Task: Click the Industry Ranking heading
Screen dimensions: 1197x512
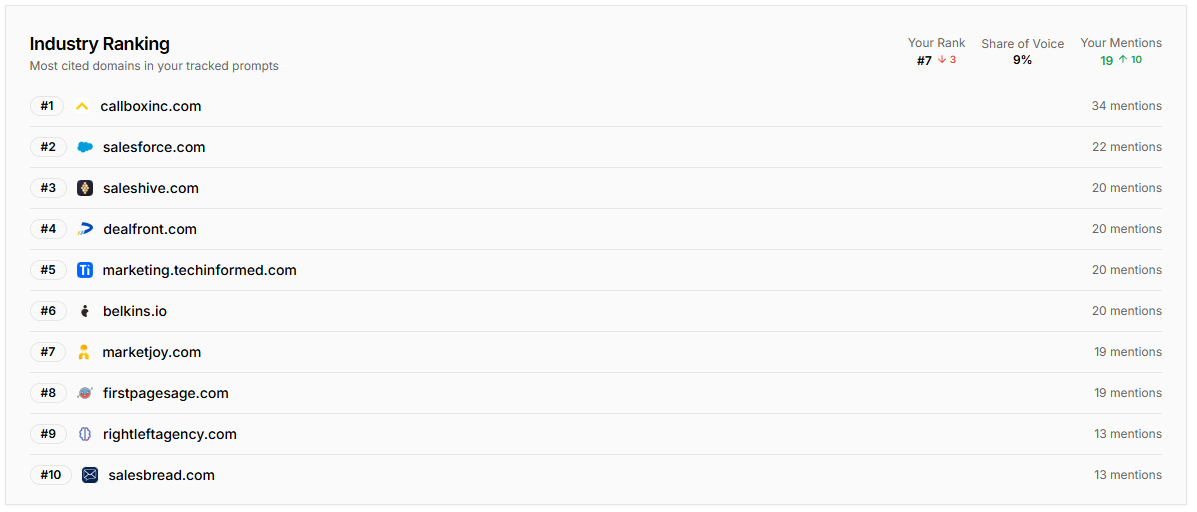Action: click(99, 44)
